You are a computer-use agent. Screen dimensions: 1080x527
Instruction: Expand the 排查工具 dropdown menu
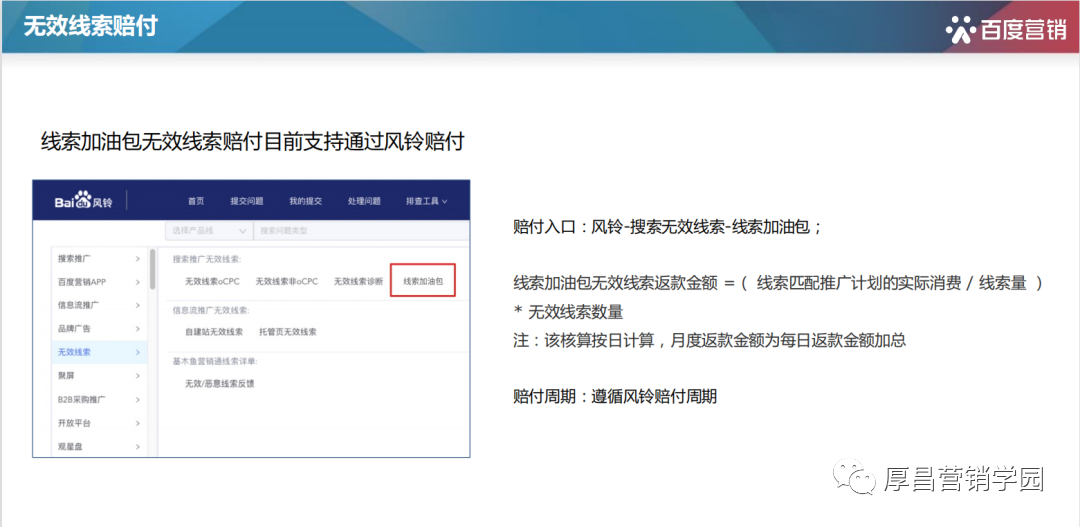click(426, 202)
